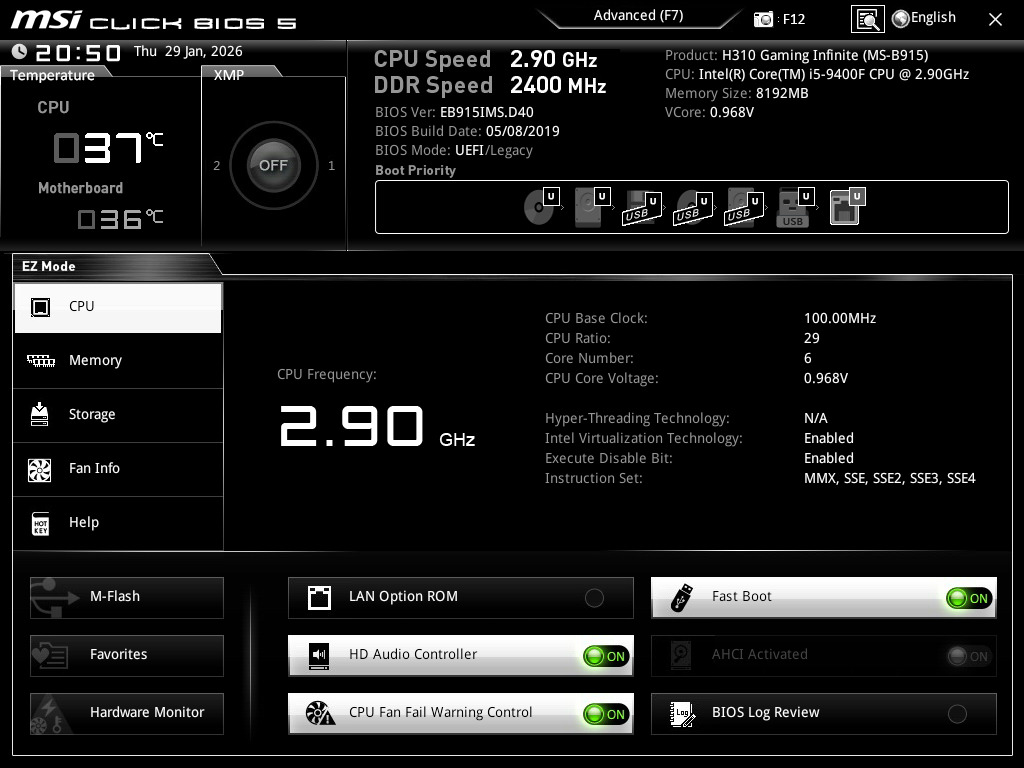The width and height of the screenshot is (1024, 768).
Task: Click the XMP panel tab label
Action: 229,75
